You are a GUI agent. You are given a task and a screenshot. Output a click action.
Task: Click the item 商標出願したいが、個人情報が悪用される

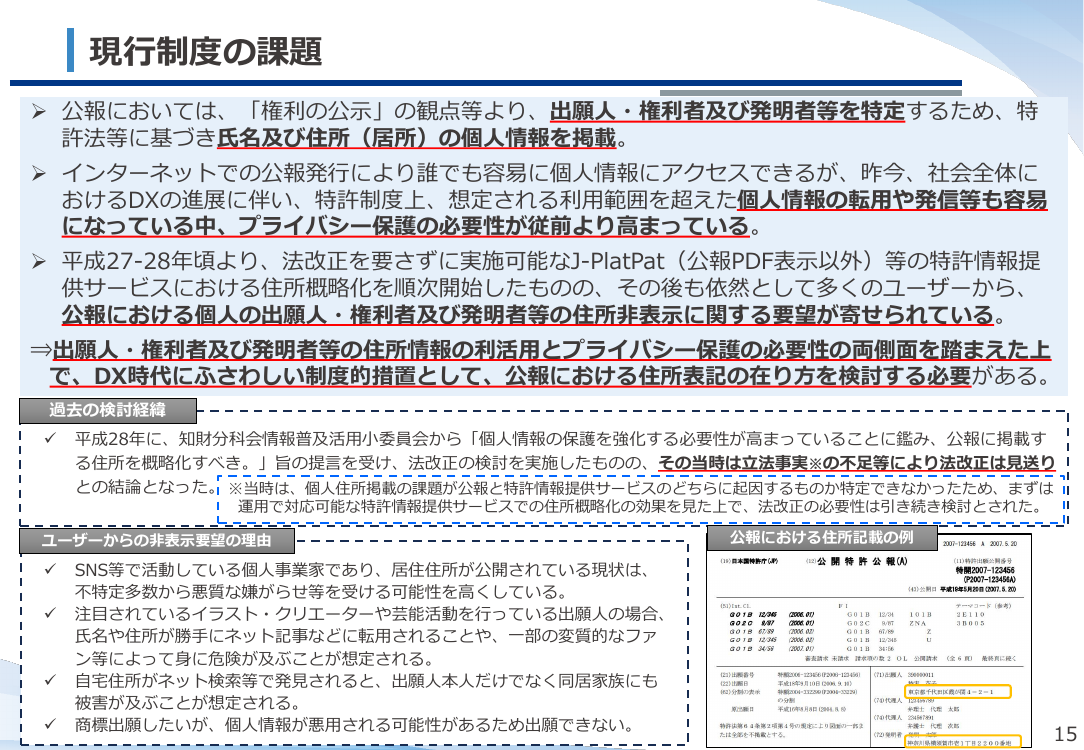pyautogui.click(x=354, y=725)
